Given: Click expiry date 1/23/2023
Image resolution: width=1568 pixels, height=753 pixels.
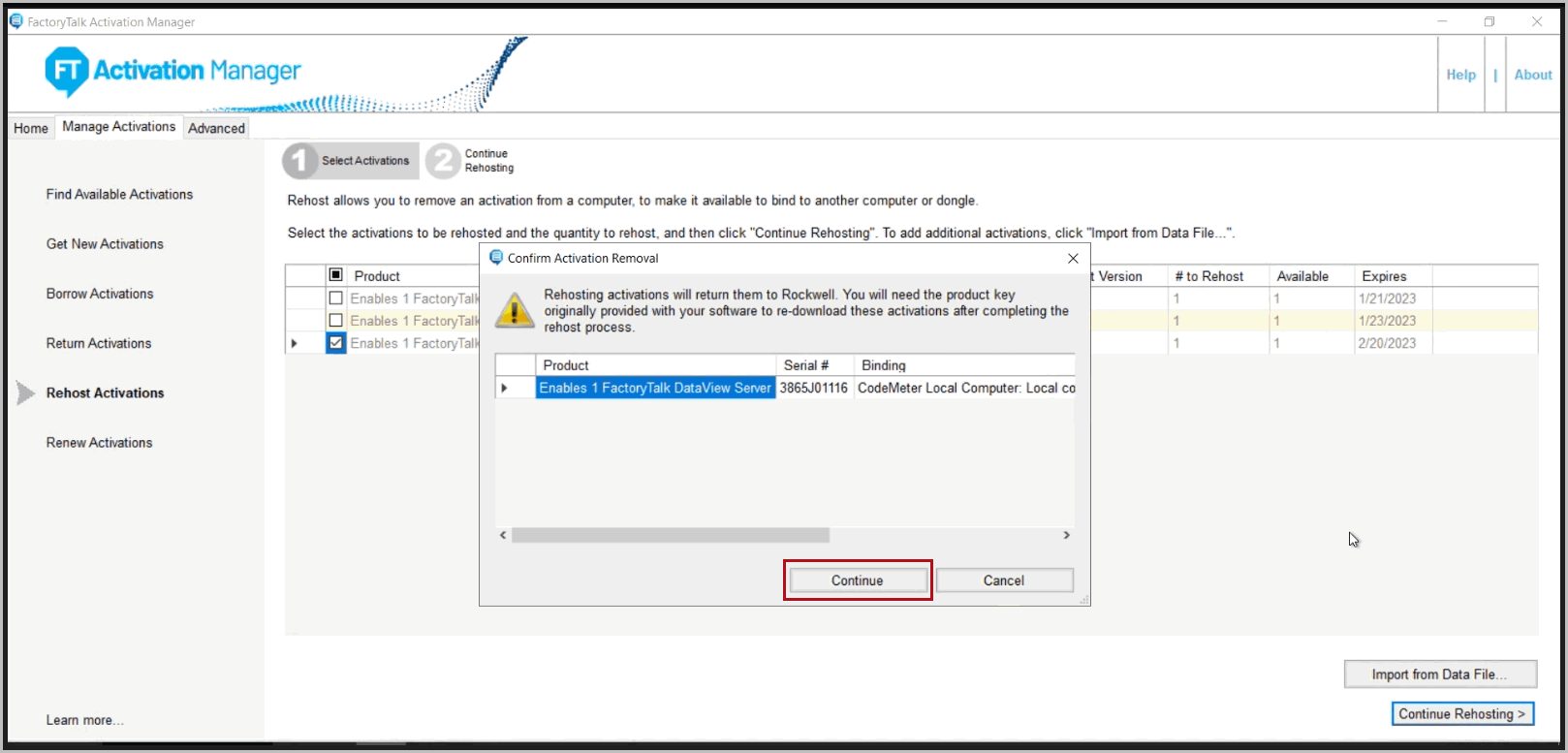Looking at the screenshot, I should (1387, 321).
